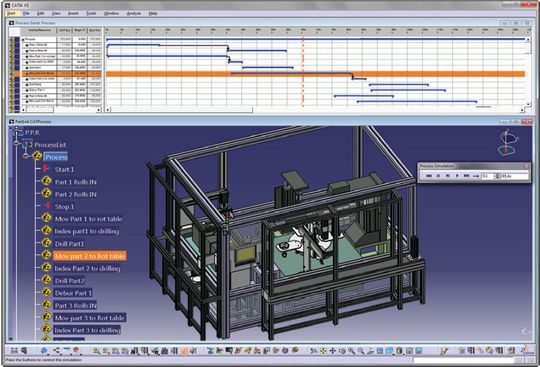Open the File menu
This screenshot has width=540, height=367.
coord(26,13)
